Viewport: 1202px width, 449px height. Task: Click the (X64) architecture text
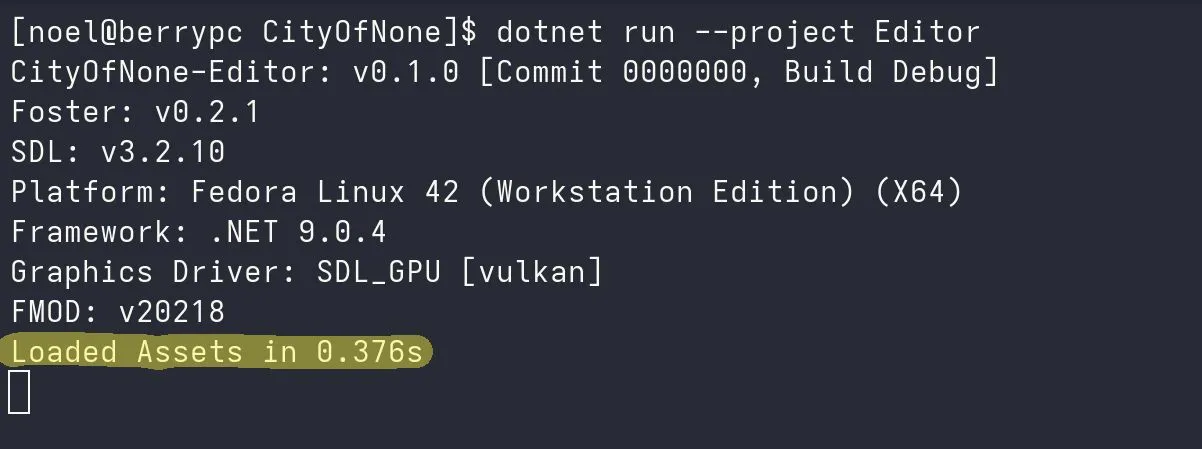[918, 192]
